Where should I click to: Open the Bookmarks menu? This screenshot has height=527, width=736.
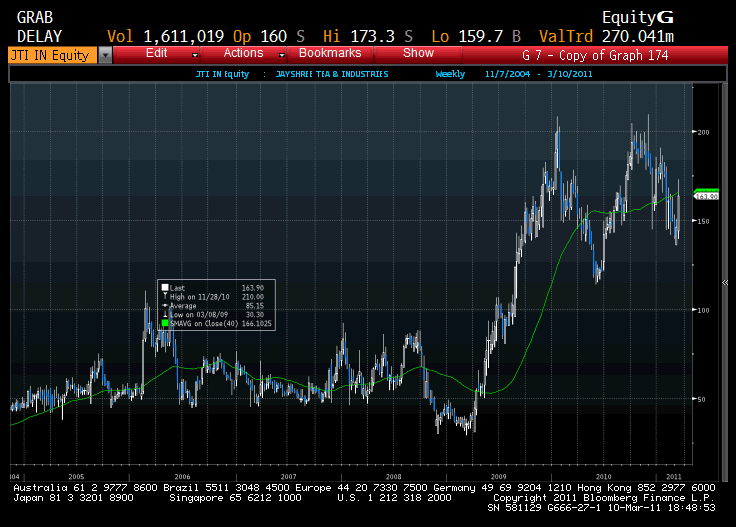click(x=330, y=53)
